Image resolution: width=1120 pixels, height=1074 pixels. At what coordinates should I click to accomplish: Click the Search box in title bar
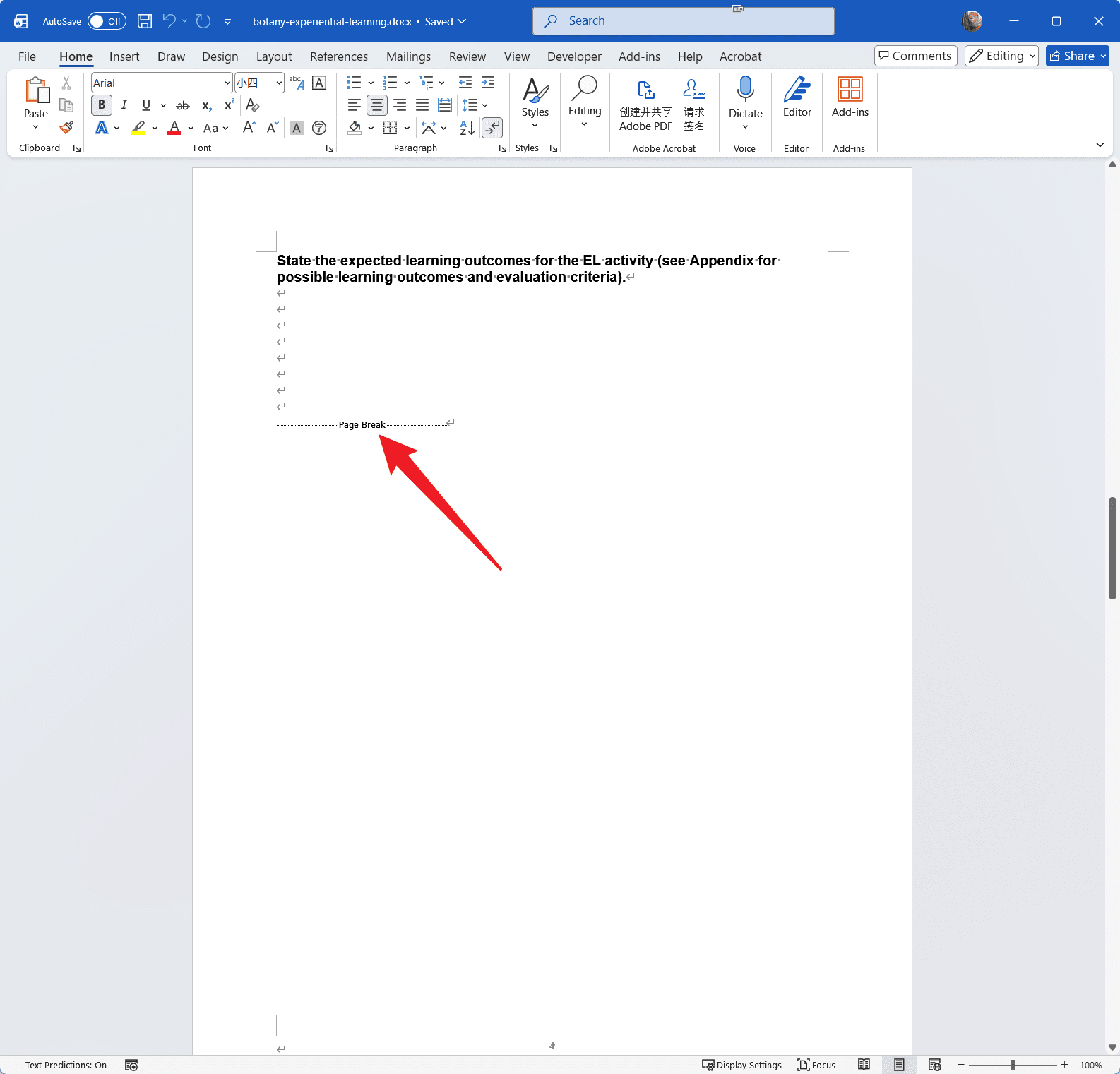683,21
